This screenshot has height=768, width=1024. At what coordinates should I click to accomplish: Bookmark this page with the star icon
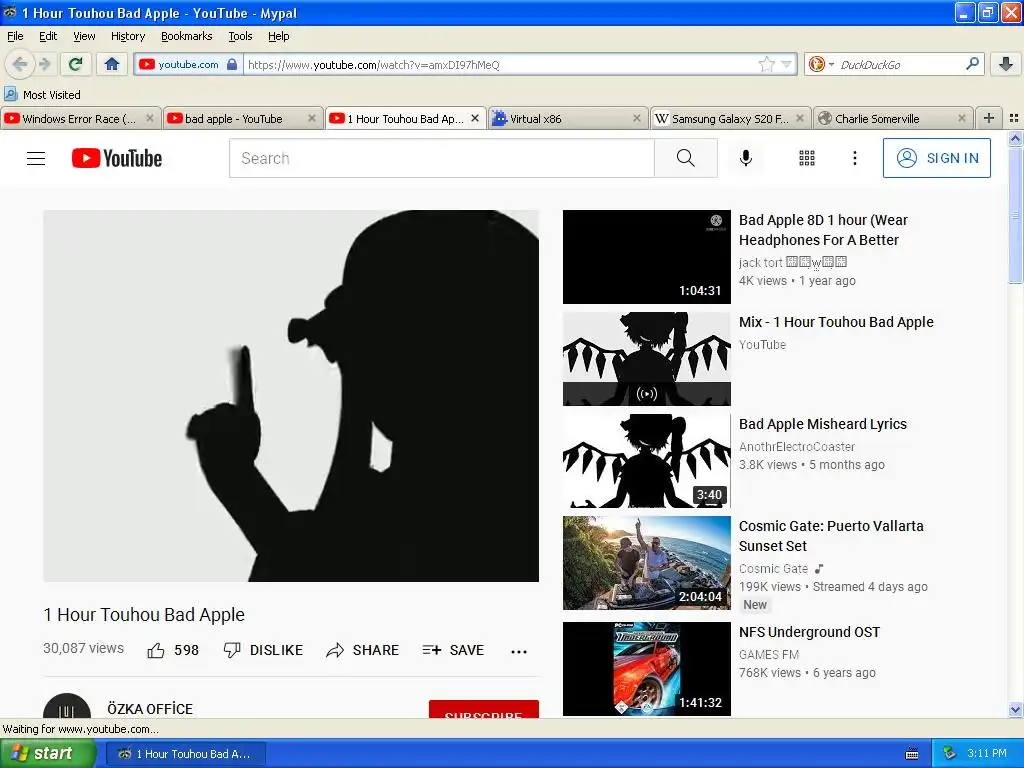(x=766, y=65)
